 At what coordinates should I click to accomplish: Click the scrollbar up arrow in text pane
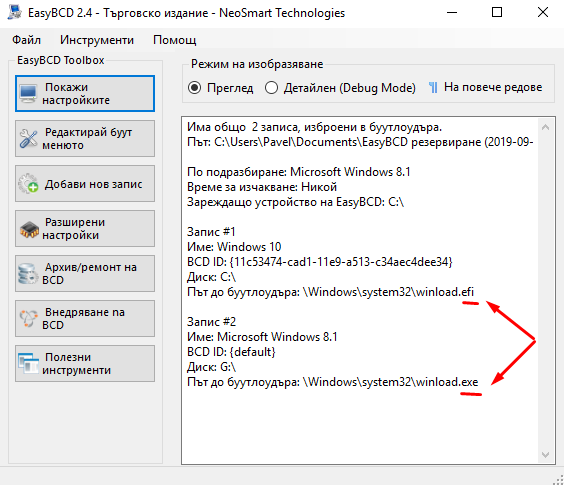[x=545, y=127]
